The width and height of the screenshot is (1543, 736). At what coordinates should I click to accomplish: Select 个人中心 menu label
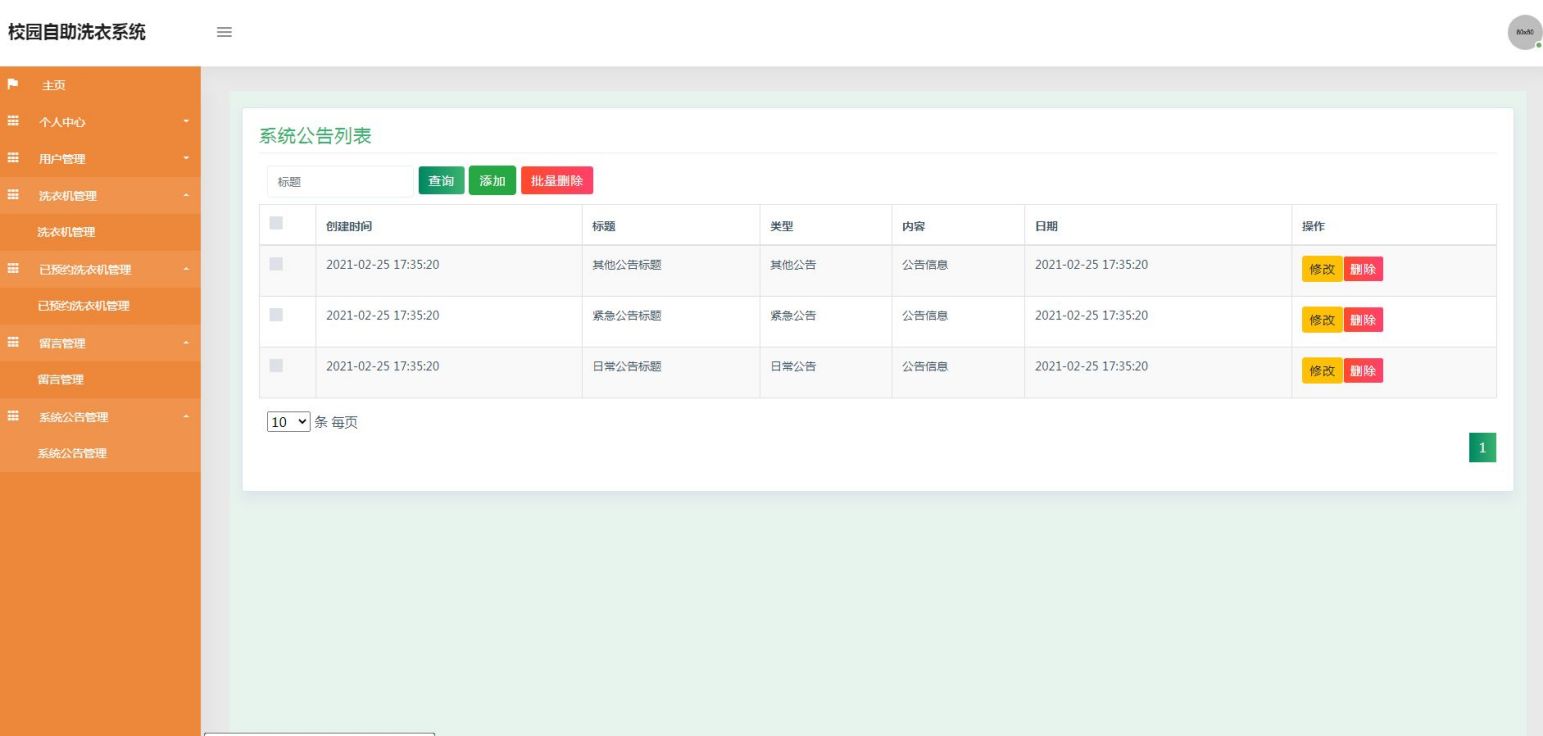(62, 122)
